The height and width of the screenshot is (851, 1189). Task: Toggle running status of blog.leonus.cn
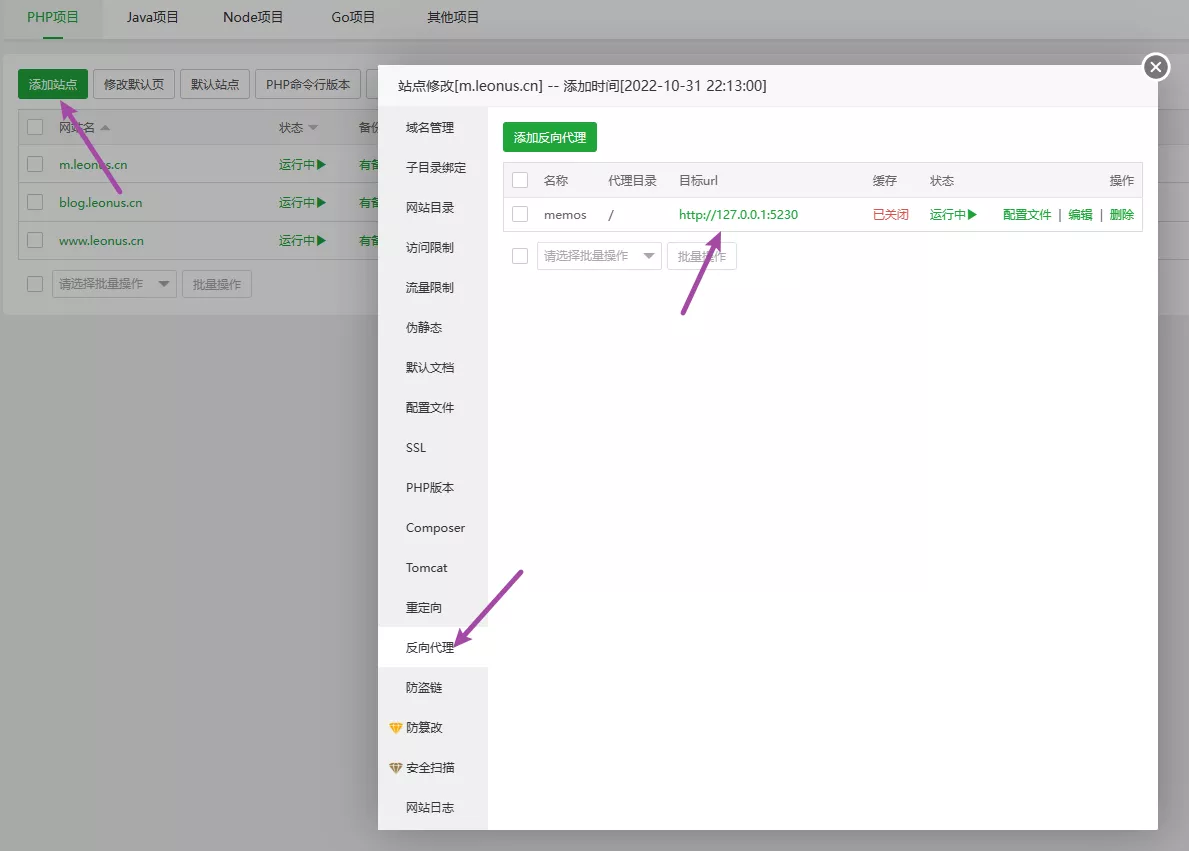coord(303,202)
